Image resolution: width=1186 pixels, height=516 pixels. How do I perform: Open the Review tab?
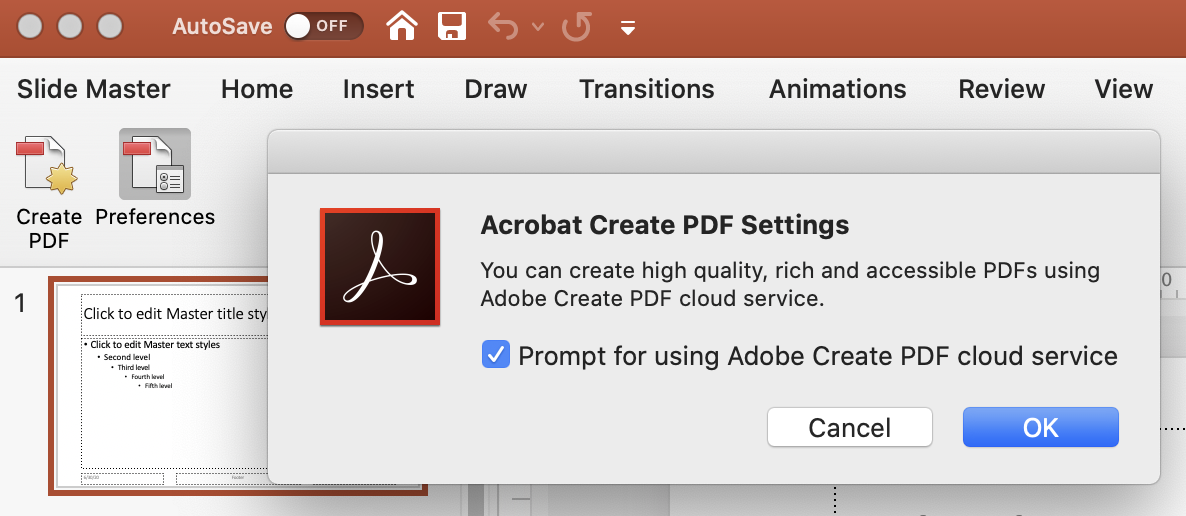pos(1001,89)
